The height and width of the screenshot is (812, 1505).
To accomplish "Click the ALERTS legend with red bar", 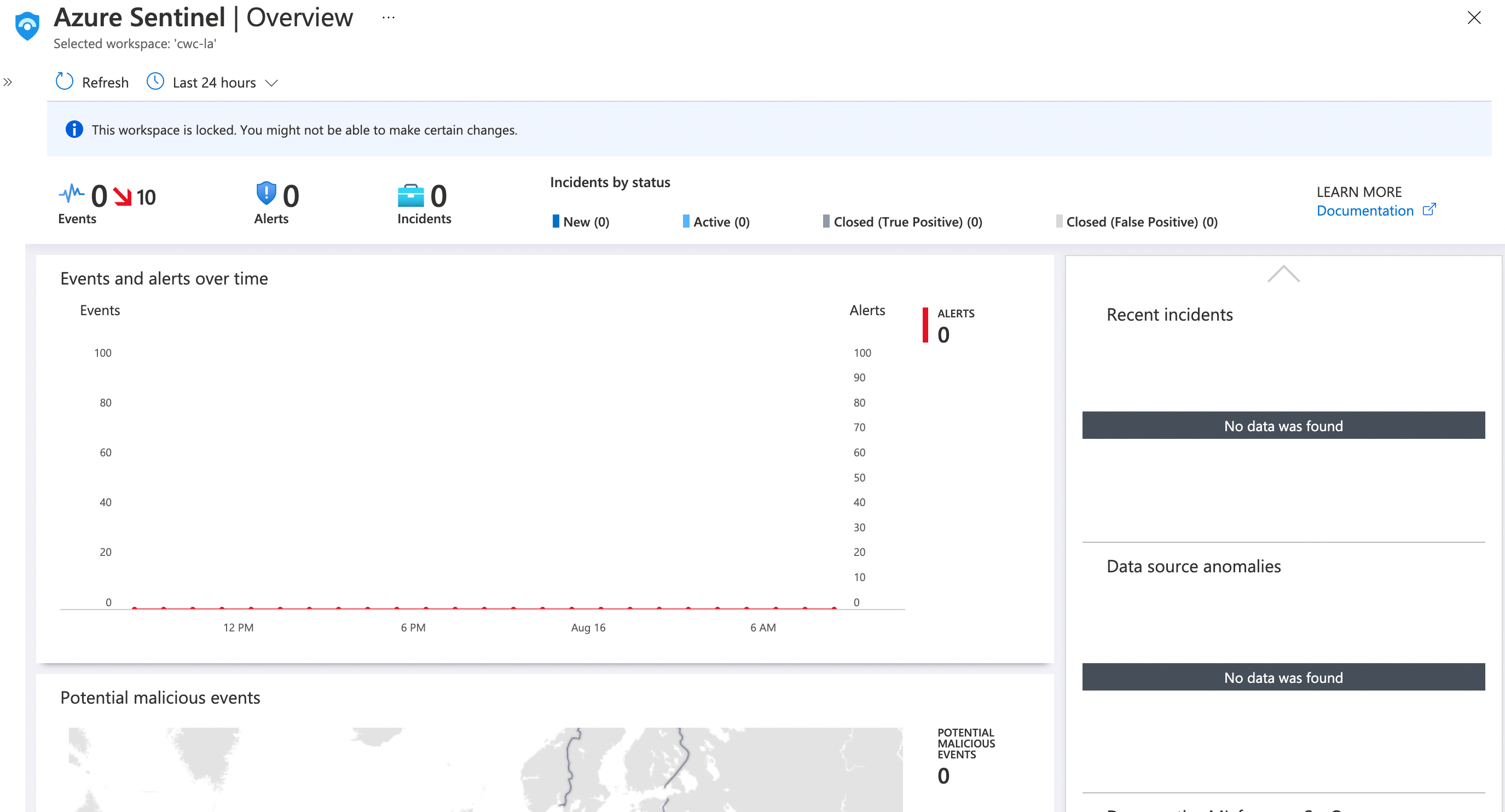I will pos(948,326).
